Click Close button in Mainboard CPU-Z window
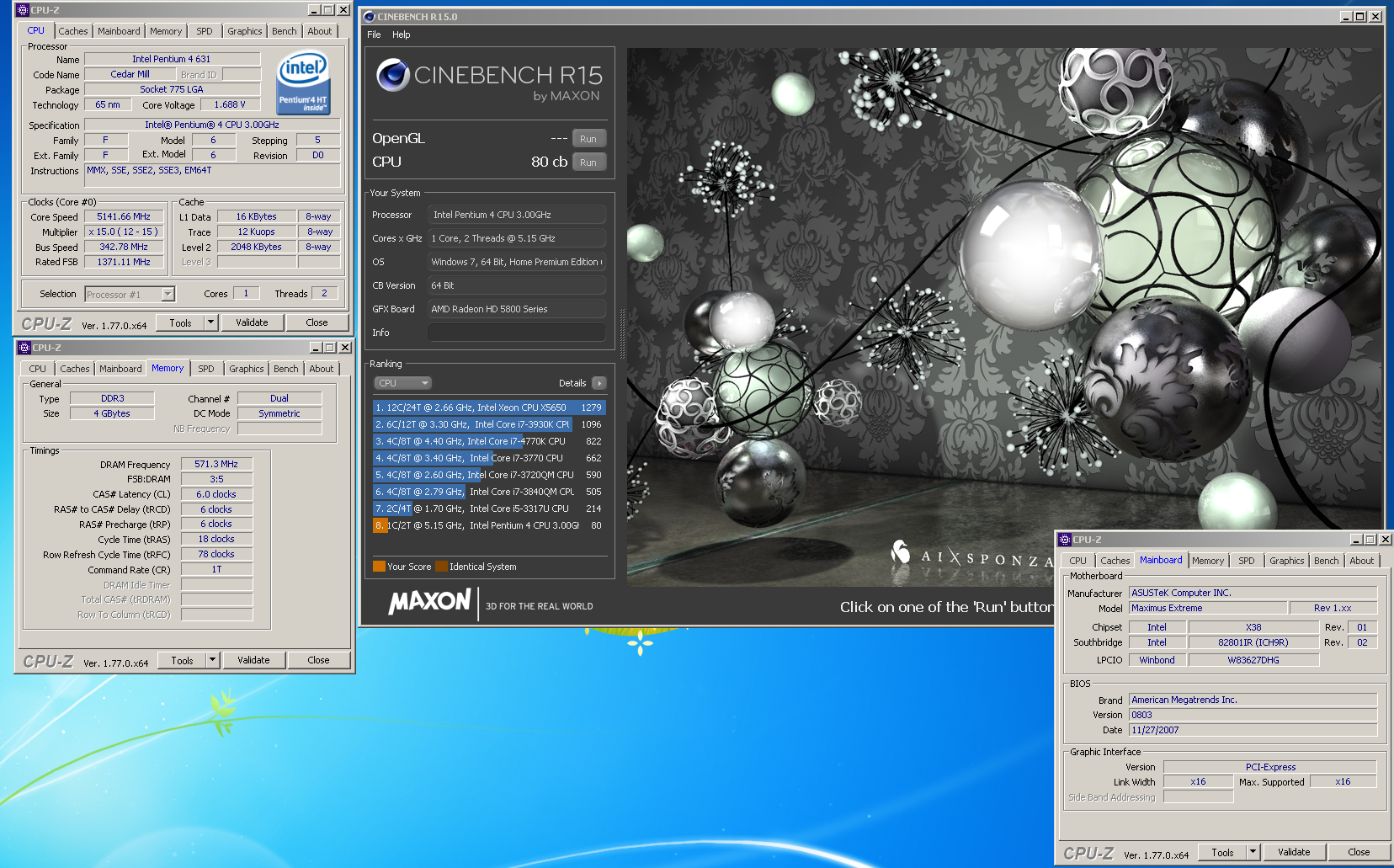Screen dimensions: 1394x868 click(x=1359, y=852)
